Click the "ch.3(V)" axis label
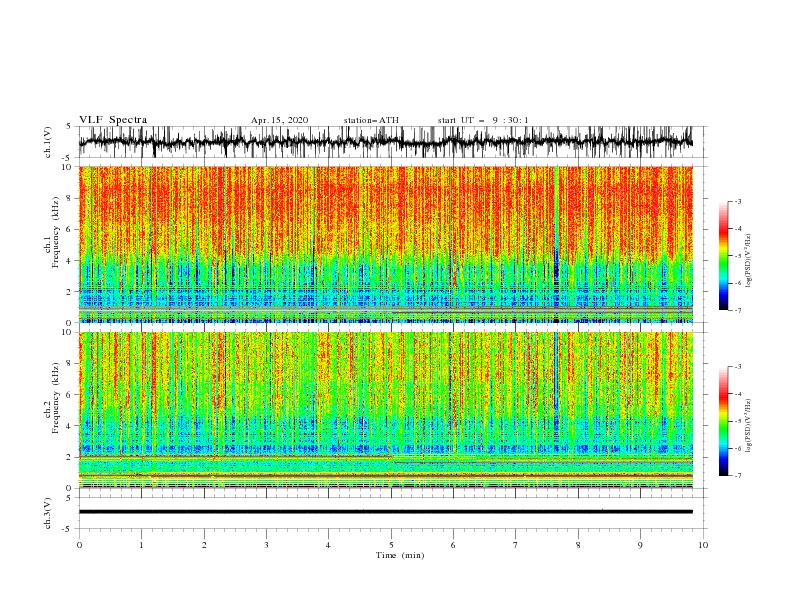The height and width of the screenshot is (612, 792). point(48,513)
